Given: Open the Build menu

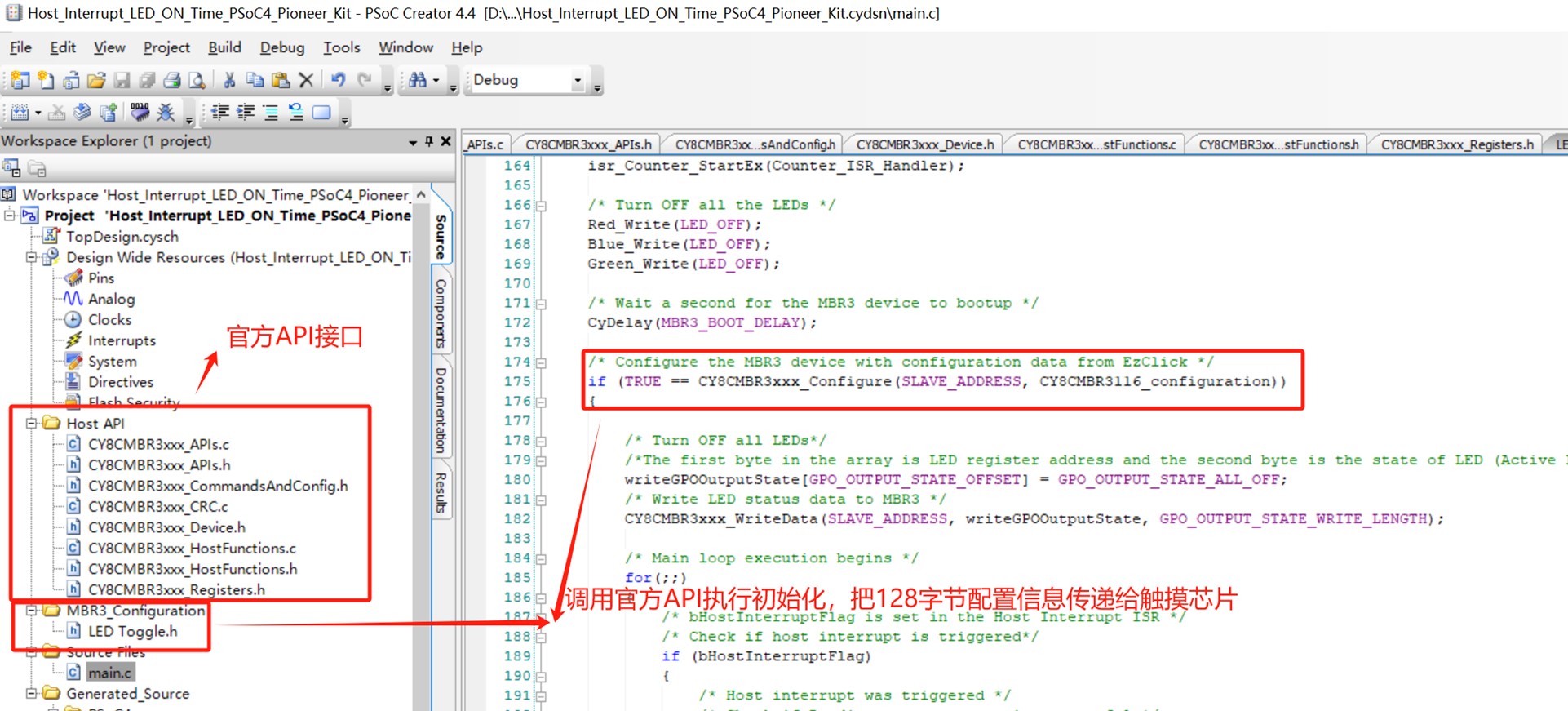Looking at the screenshot, I should [224, 47].
